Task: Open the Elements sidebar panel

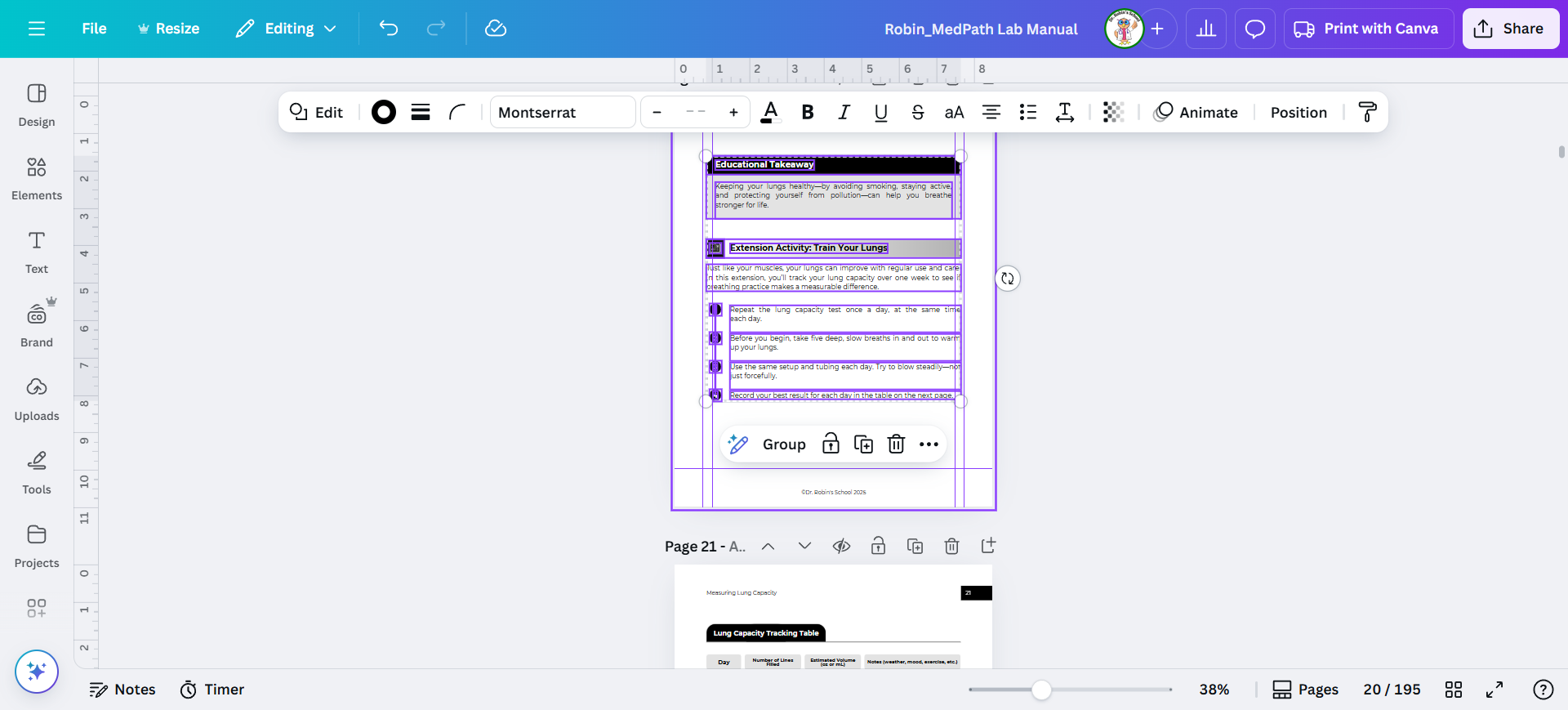Action: click(x=37, y=178)
